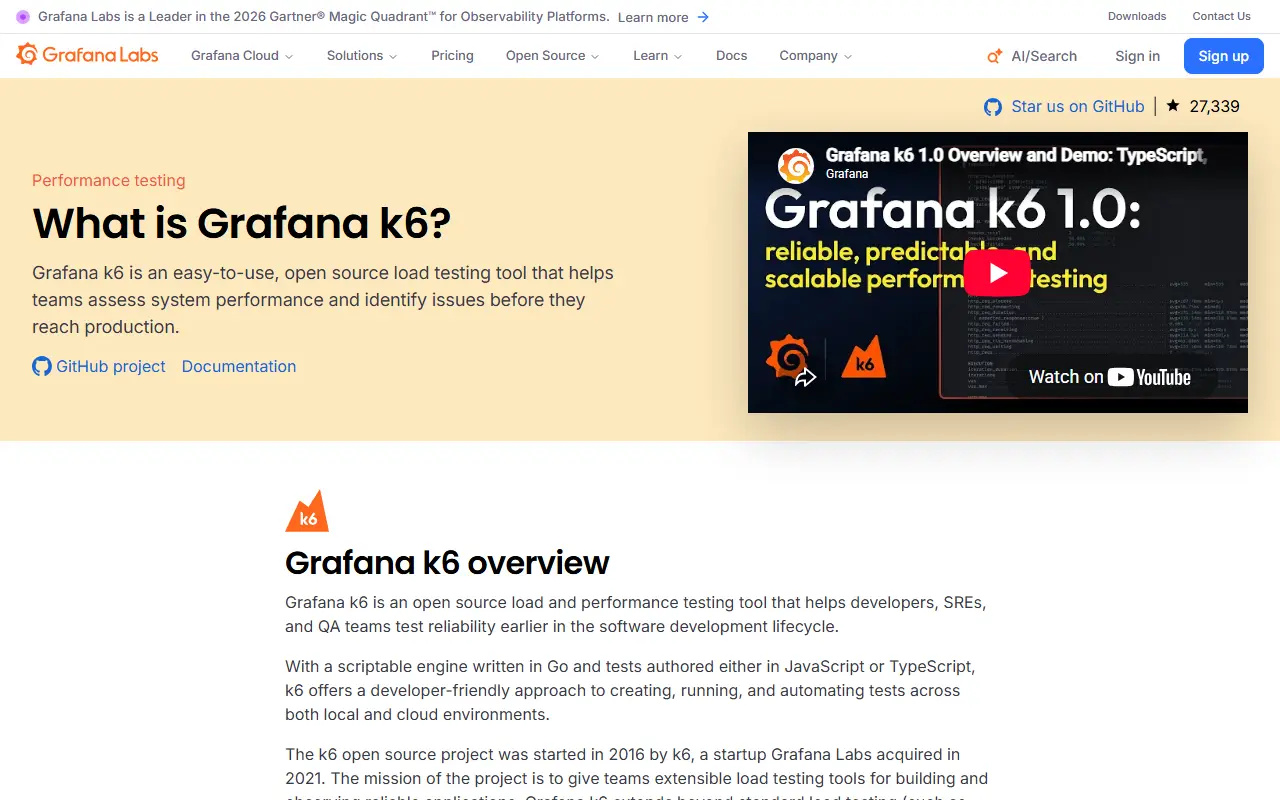Image resolution: width=1280 pixels, height=800 pixels.
Task: Click the video share arrow icon
Action: click(x=805, y=377)
